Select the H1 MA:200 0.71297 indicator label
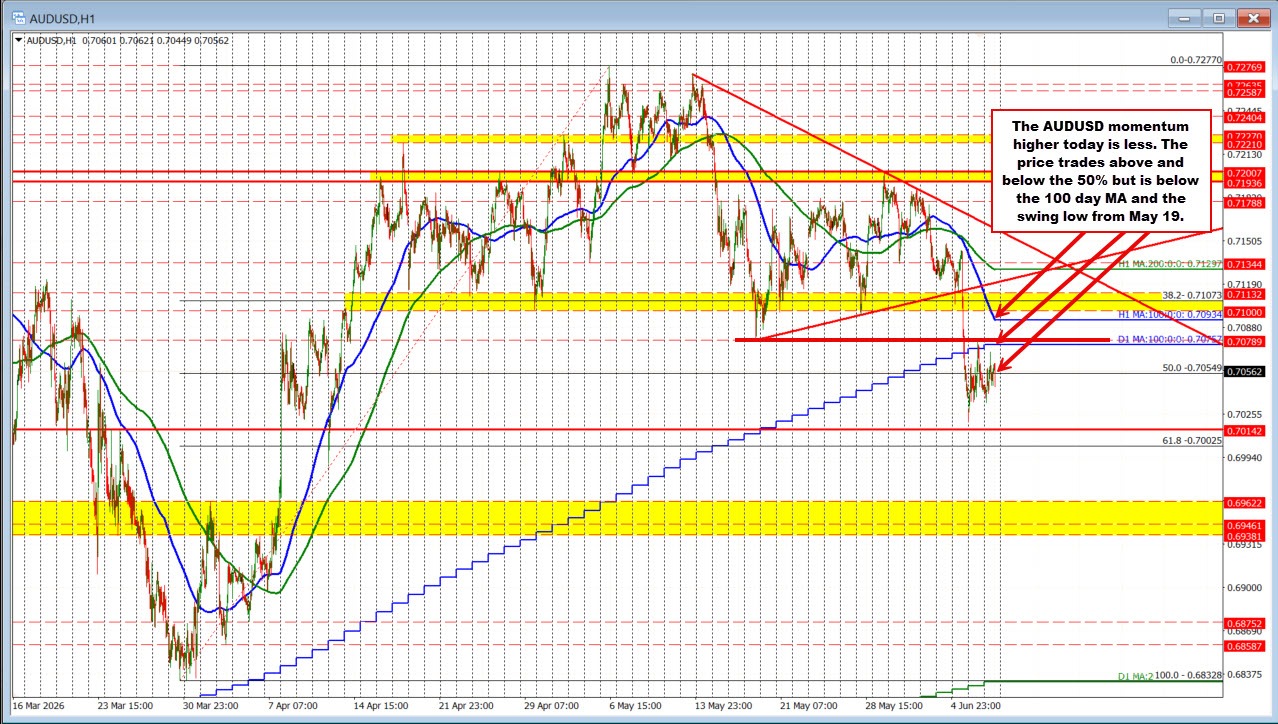 [x=1169, y=264]
